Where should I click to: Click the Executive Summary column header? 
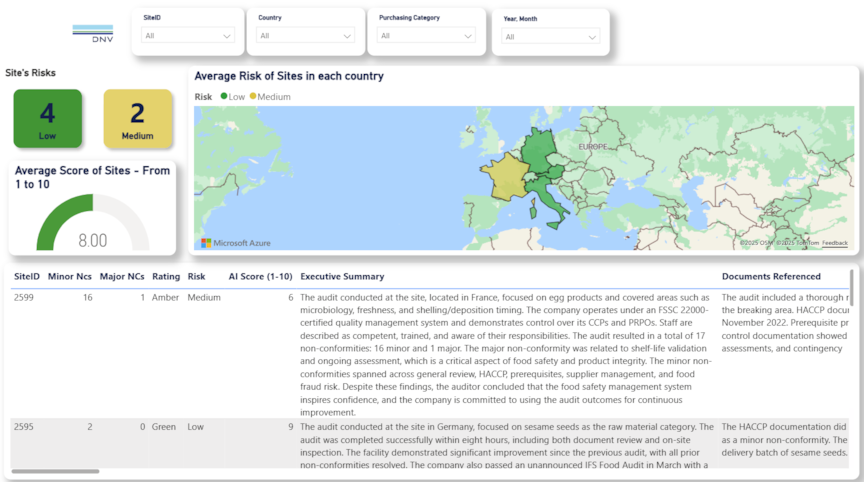342,276
